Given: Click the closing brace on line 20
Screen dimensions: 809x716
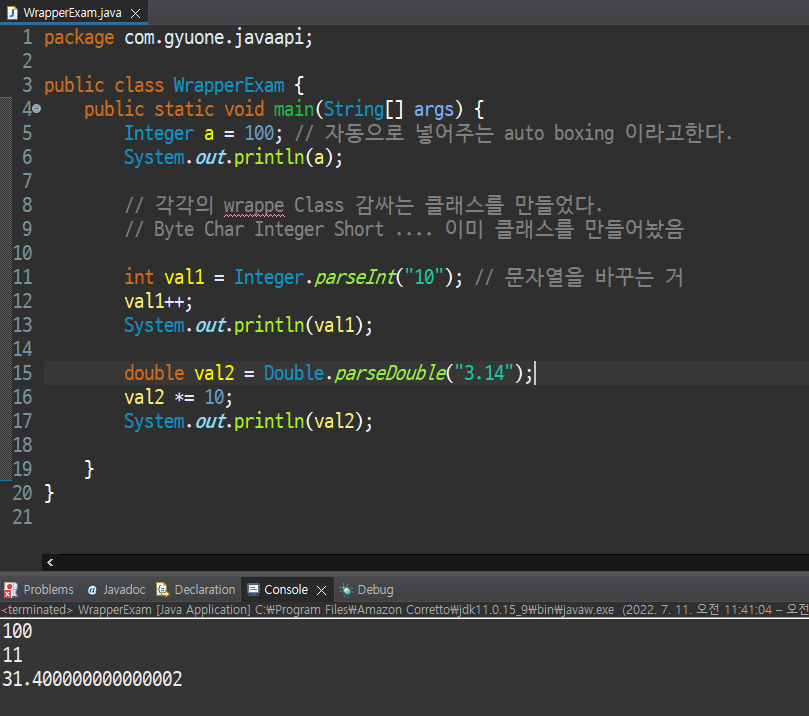Looking at the screenshot, I should pyautogui.click(x=49, y=493).
